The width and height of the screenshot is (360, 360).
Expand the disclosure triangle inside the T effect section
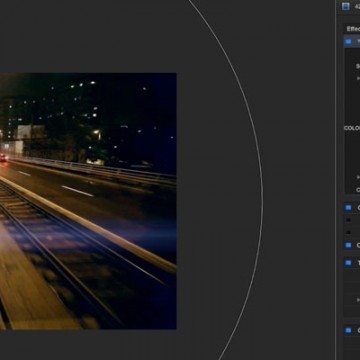pyautogui.click(x=358, y=300)
